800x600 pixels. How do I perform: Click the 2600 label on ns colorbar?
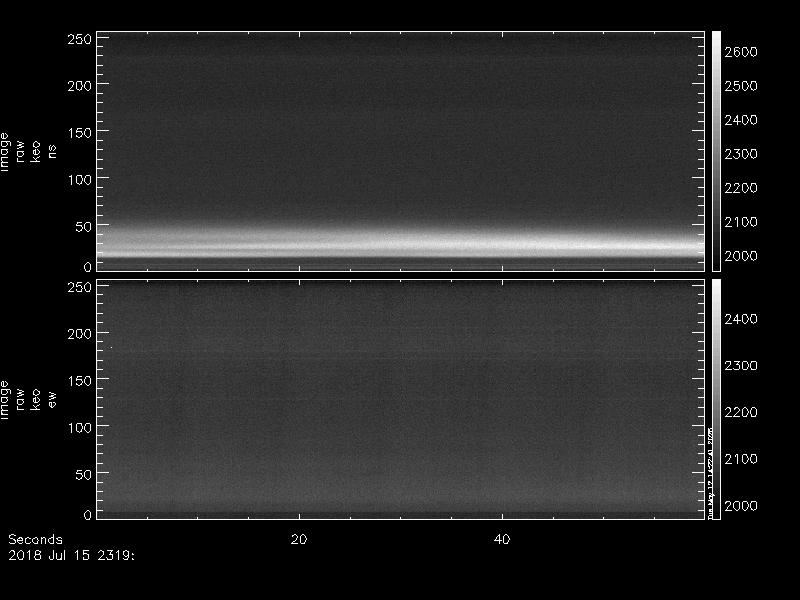click(741, 52)
